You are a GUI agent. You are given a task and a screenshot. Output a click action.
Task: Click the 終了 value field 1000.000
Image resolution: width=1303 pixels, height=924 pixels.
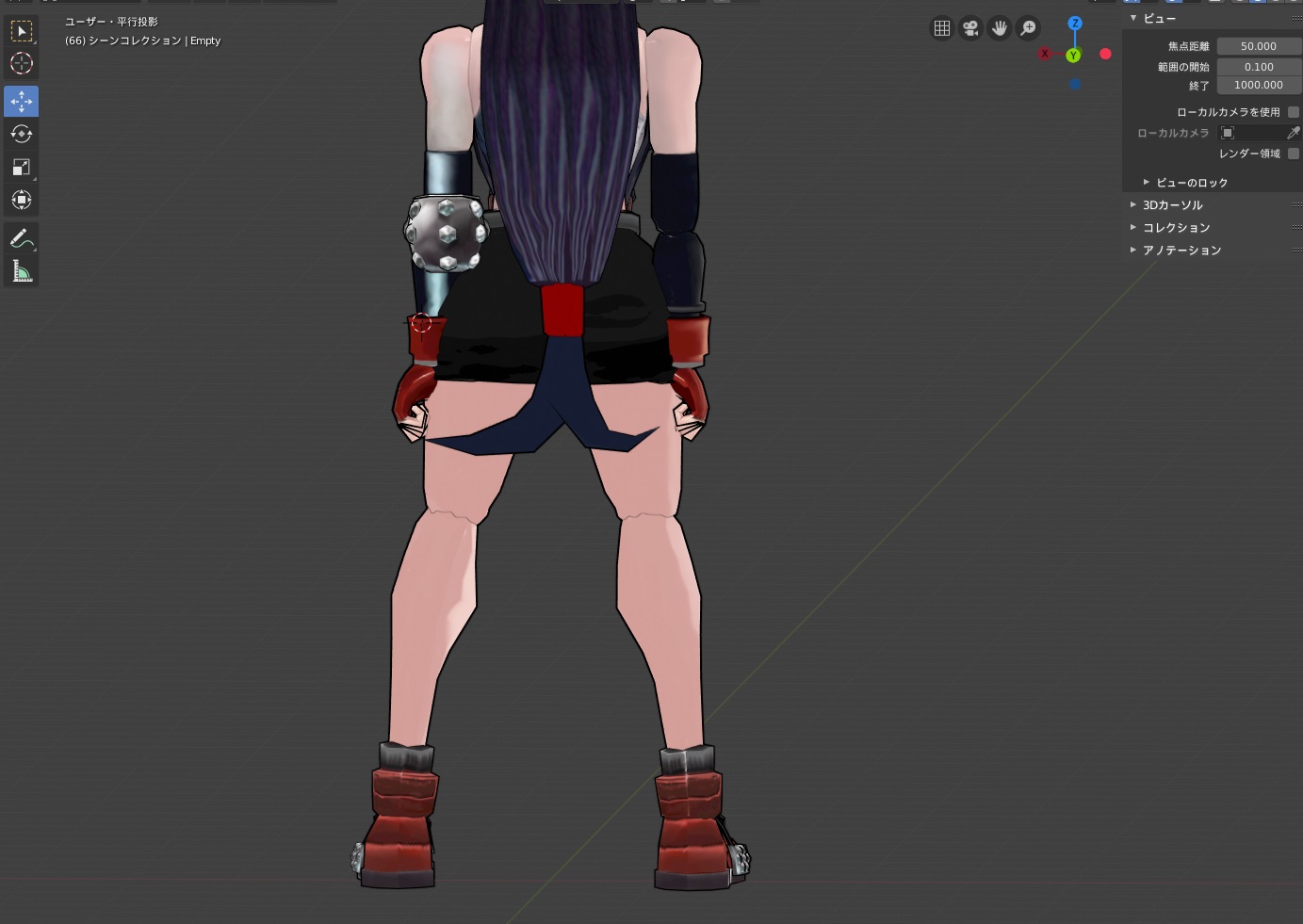click(x=1259, y=85)
